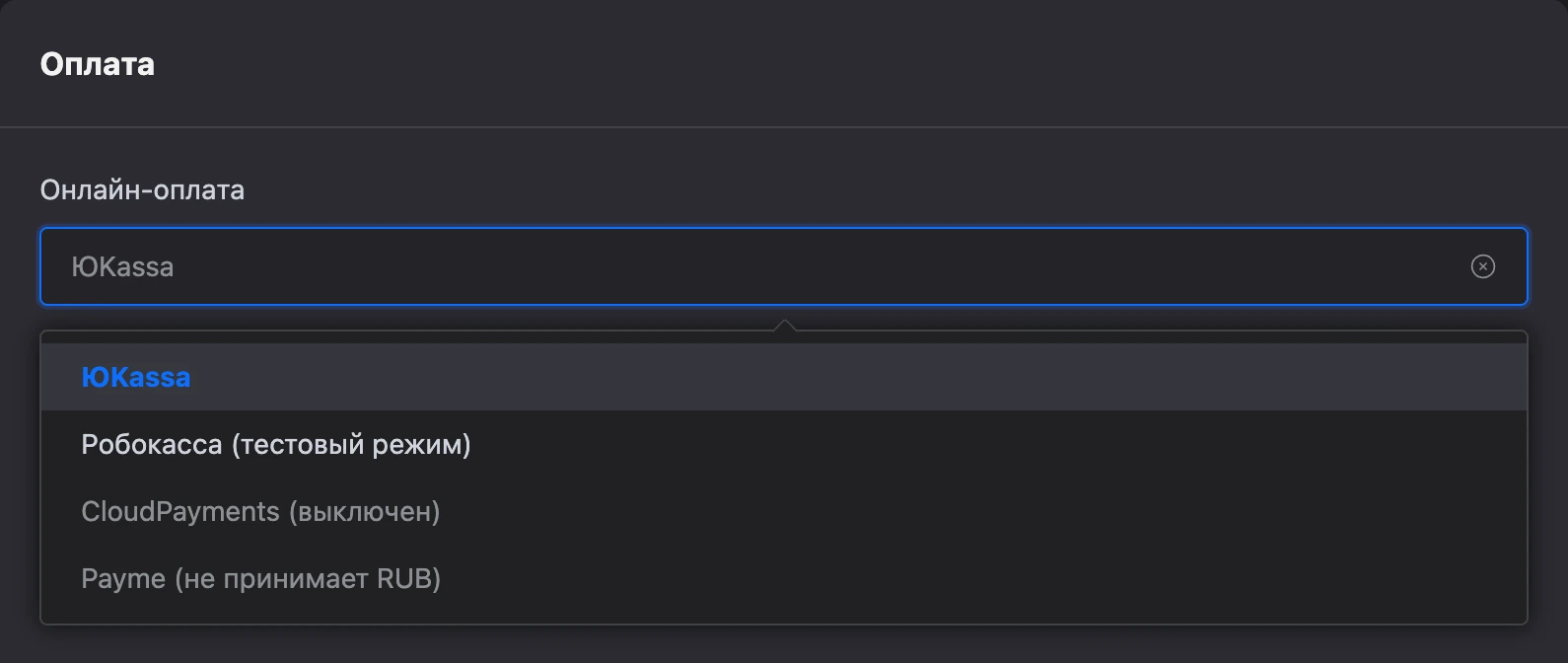Viewport: 1568px width, 663px height.
Task: Click the greyed-out Payme provider row
Action: [783, 578]
